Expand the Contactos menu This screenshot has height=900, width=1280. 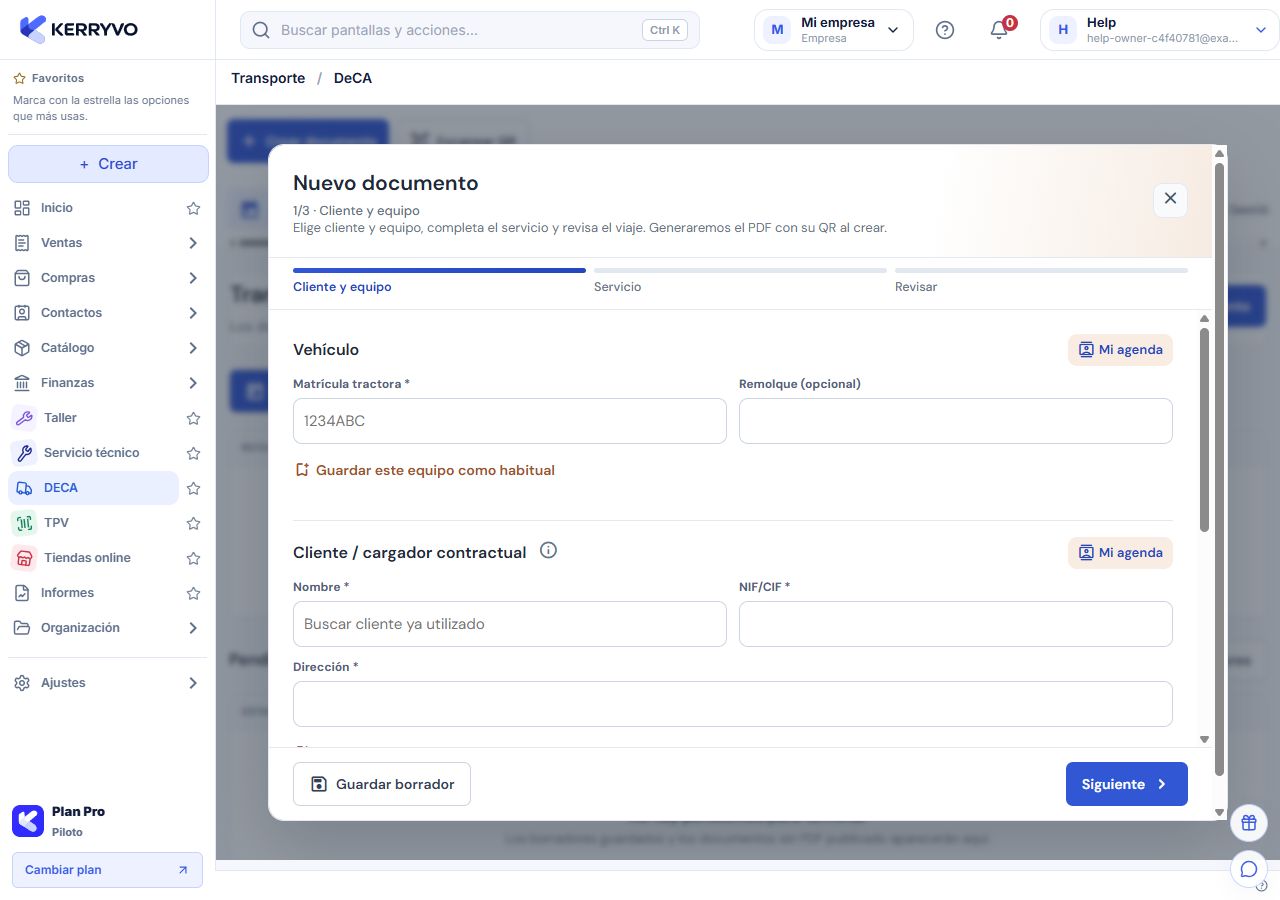(193, 313)
